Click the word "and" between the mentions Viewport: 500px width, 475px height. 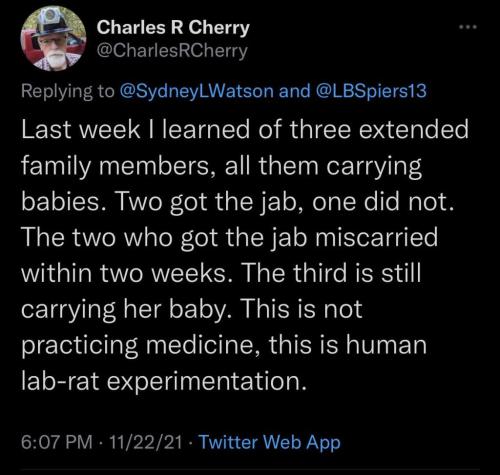click(x=294, y=91)
